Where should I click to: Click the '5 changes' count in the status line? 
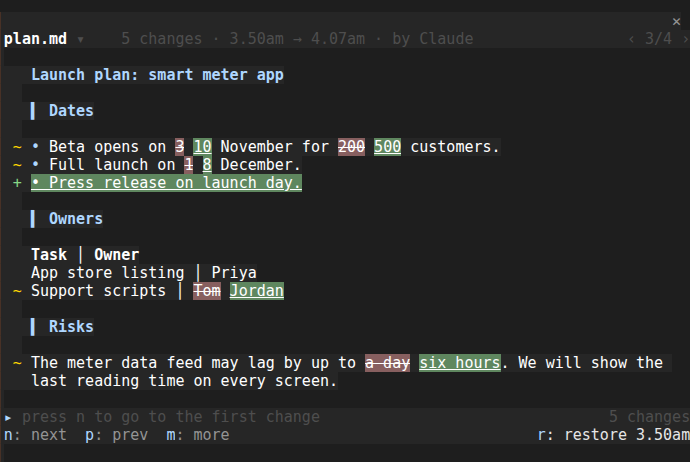click(650, 417)
